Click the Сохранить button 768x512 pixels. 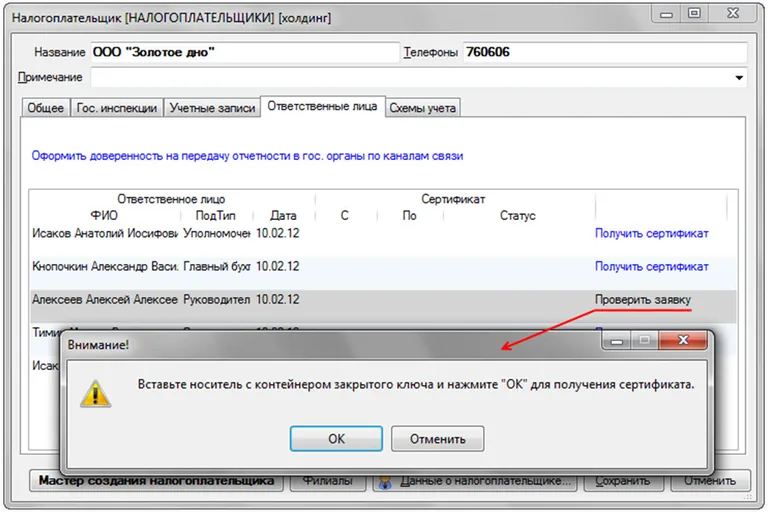coord(623,481)
